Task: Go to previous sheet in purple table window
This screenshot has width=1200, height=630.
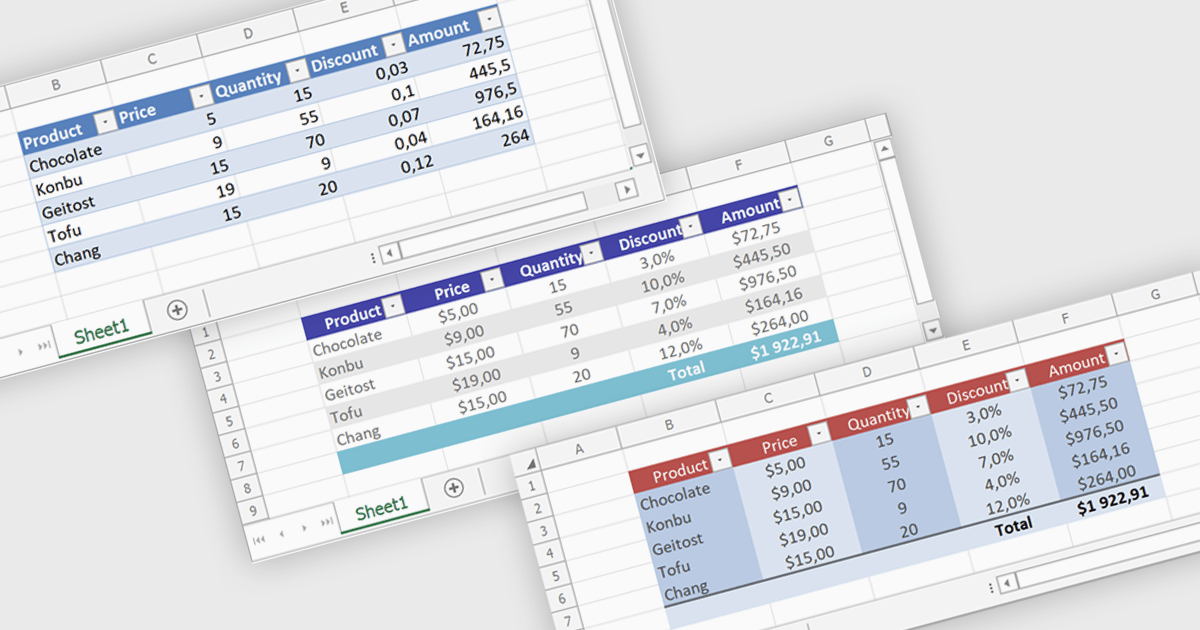Action: point(283,534)
